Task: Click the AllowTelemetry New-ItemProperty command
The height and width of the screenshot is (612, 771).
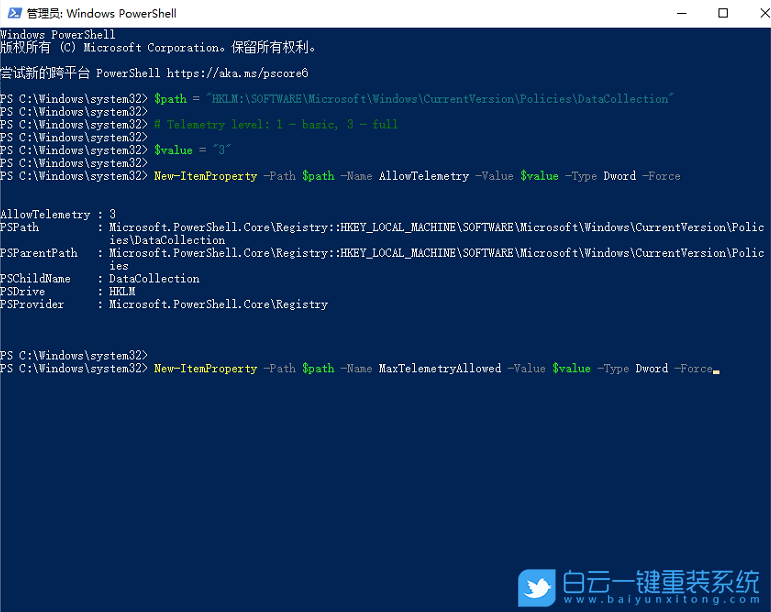Action: [x=417, y=176]
